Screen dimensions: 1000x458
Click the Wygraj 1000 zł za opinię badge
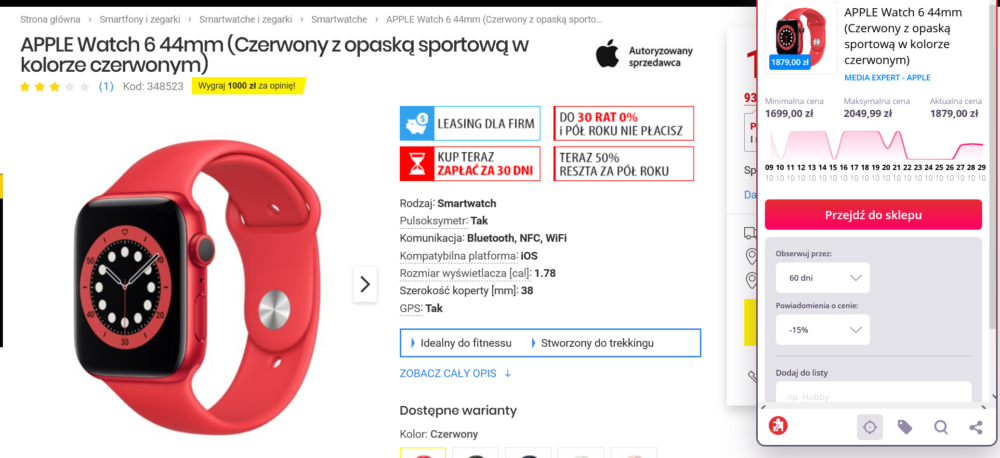click(248, 86)
